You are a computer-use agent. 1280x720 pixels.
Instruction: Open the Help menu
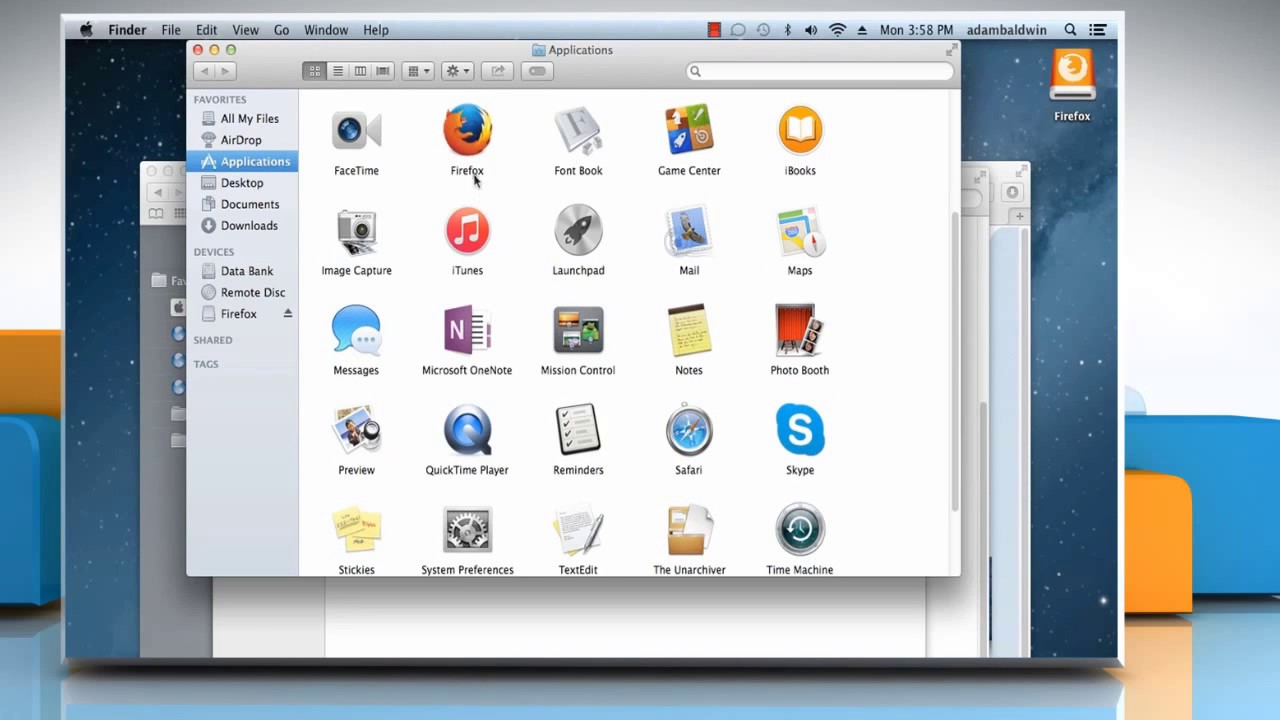tap(376, 30)
